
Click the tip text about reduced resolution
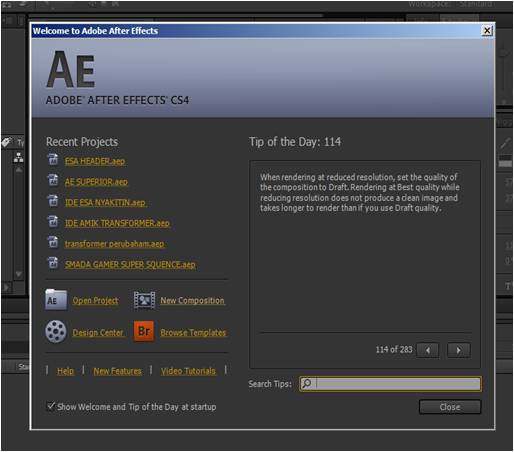pos(360,193)
